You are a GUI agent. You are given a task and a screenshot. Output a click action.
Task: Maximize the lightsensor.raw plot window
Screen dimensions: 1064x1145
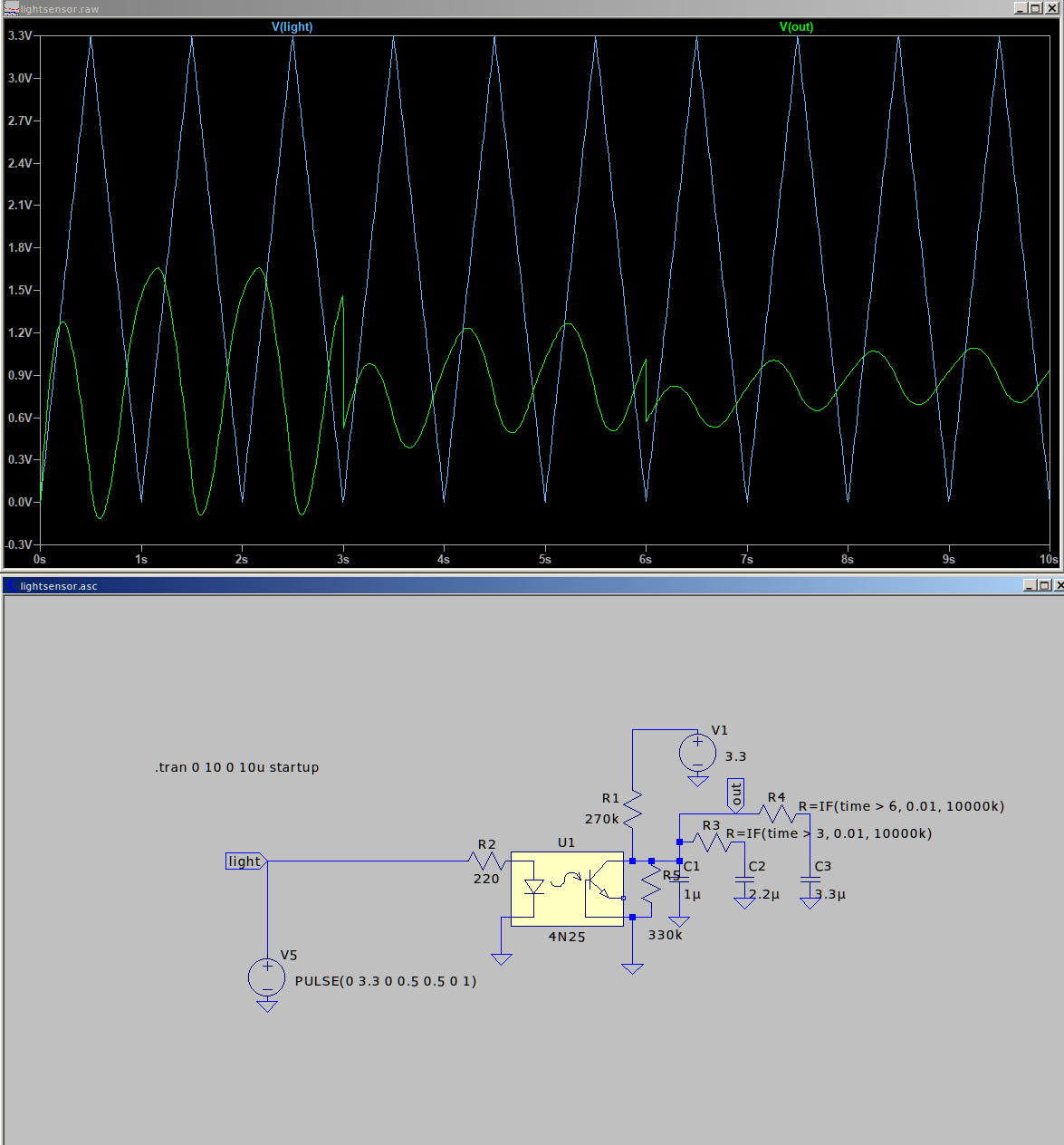tap(1035, 8)
